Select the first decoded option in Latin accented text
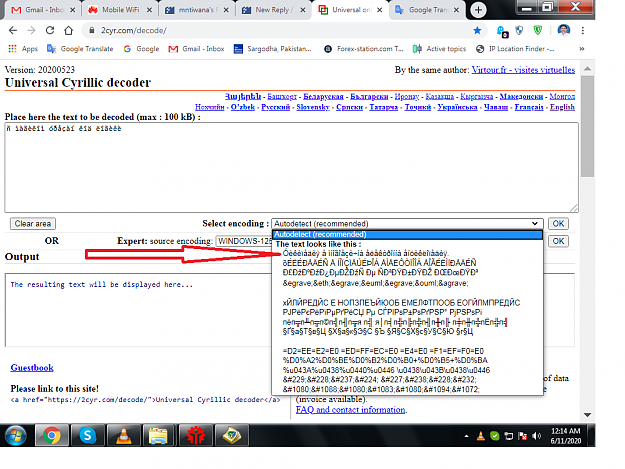625x469 pixels. pyautogui.click(x=366, y=253)
